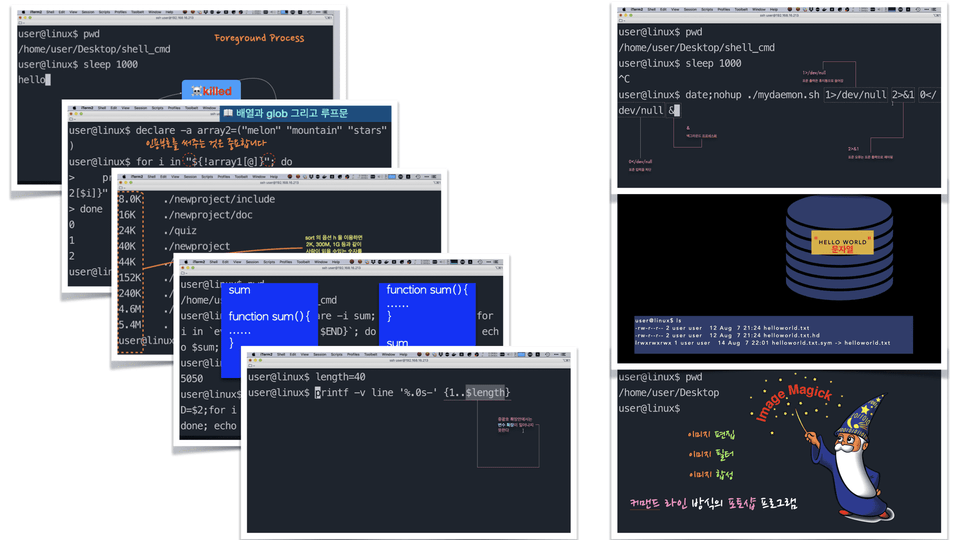Click the book icon beside 배열과 glob banner

pyautogui.click(x=228, y=113)
